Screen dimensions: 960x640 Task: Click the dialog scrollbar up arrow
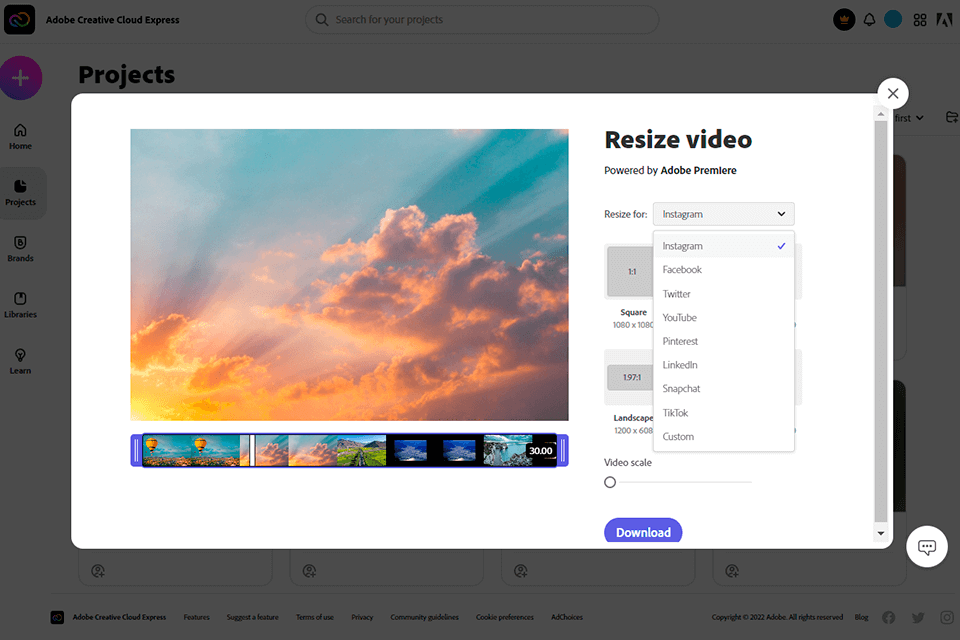click(x=880, y=114)
